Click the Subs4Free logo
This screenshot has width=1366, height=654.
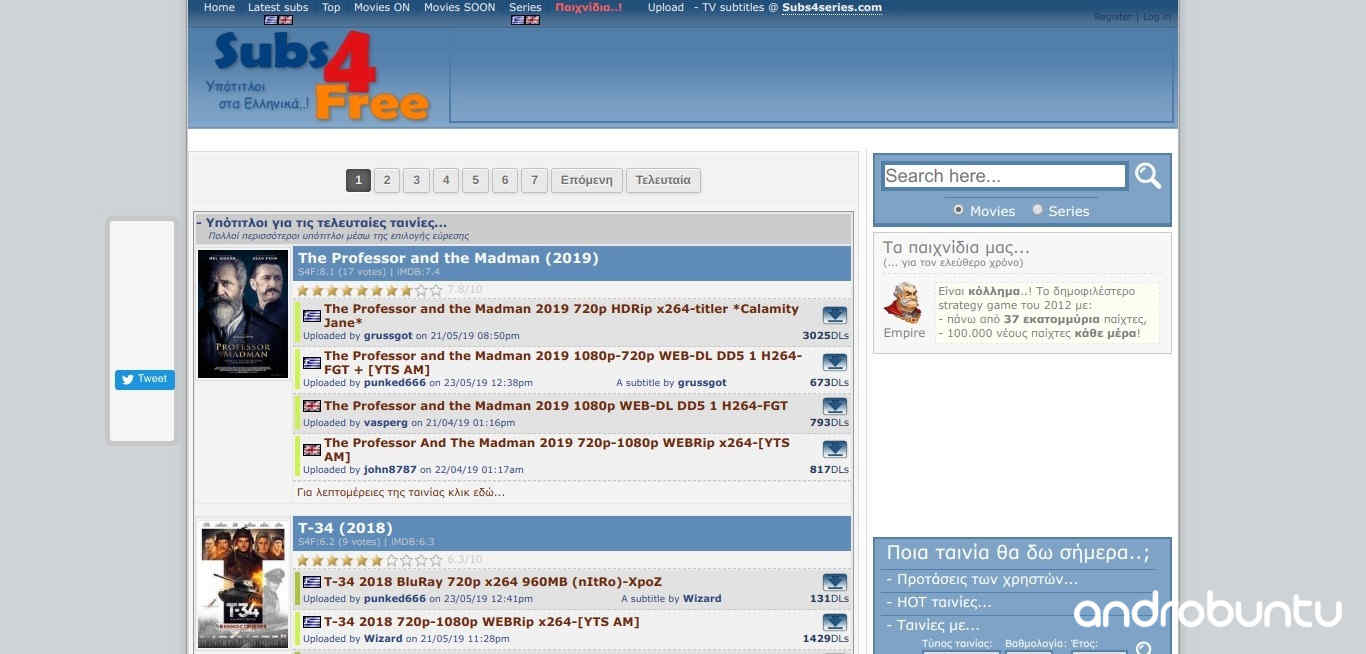[318, 76]
